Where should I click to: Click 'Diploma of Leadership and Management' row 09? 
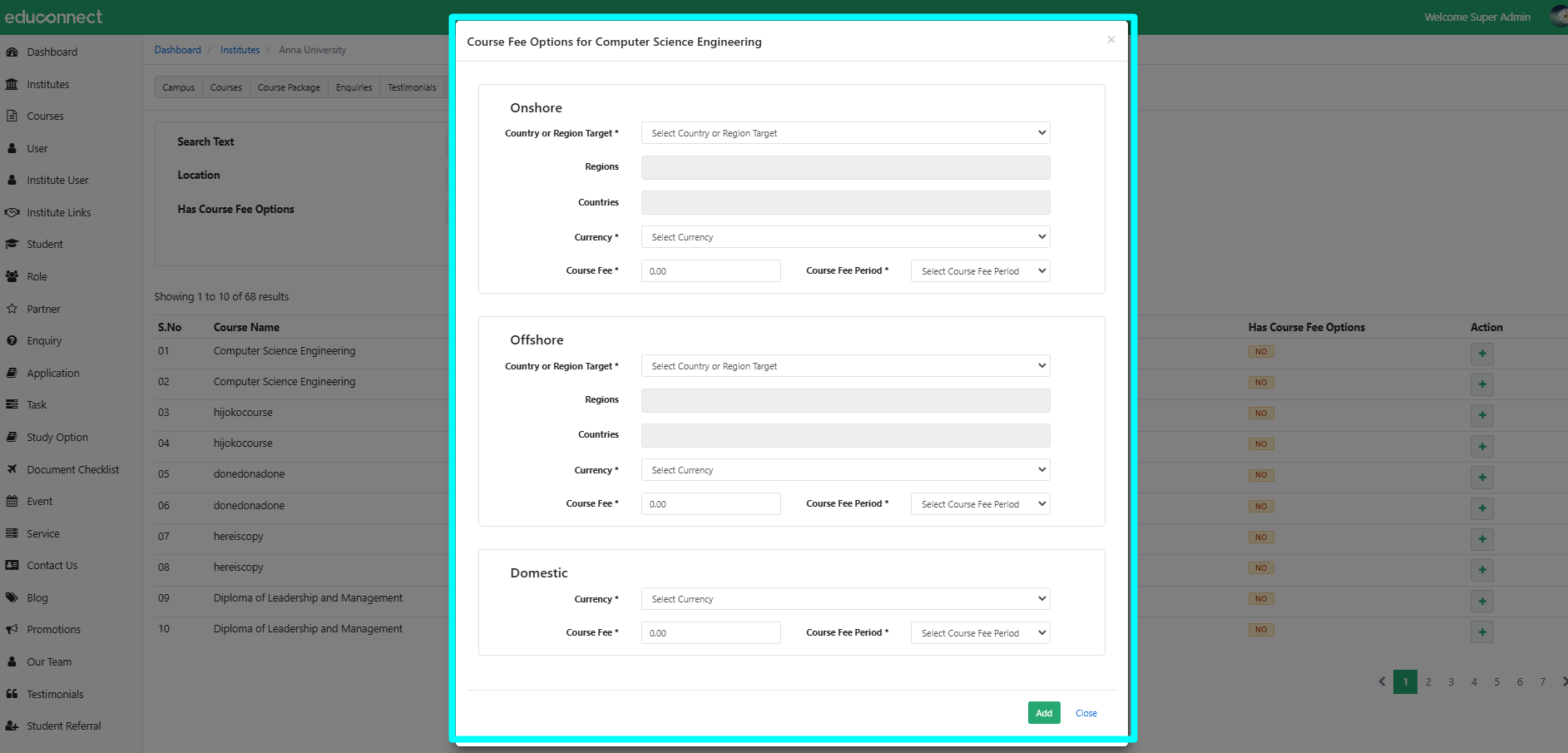coord(308,598)
